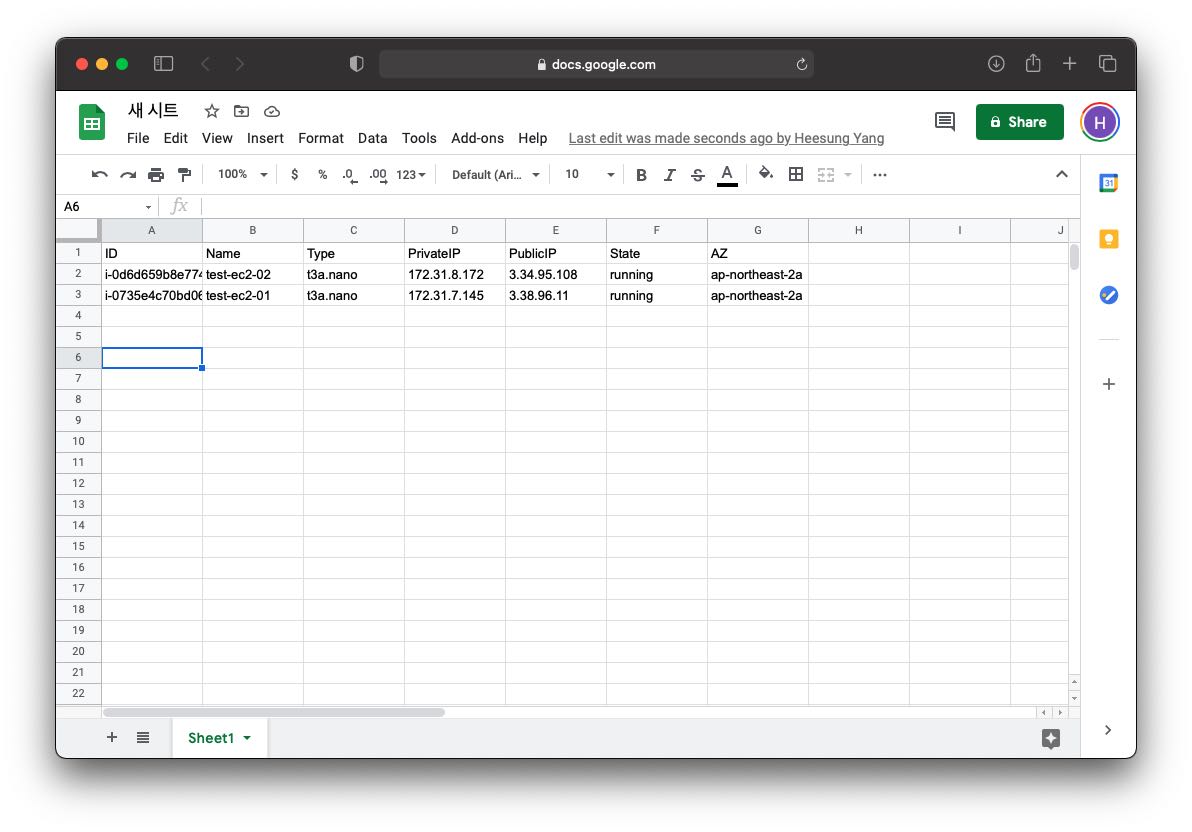Toggle Strikethrough formatting
The width and height of the screenshot is (1192, 832).
click(x=697, y=175)
